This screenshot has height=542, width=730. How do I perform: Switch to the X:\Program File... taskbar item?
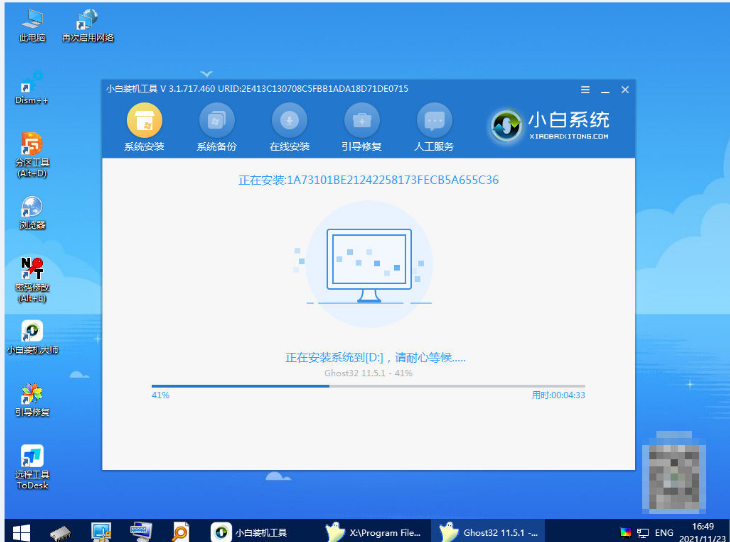(x=374, y=532)
